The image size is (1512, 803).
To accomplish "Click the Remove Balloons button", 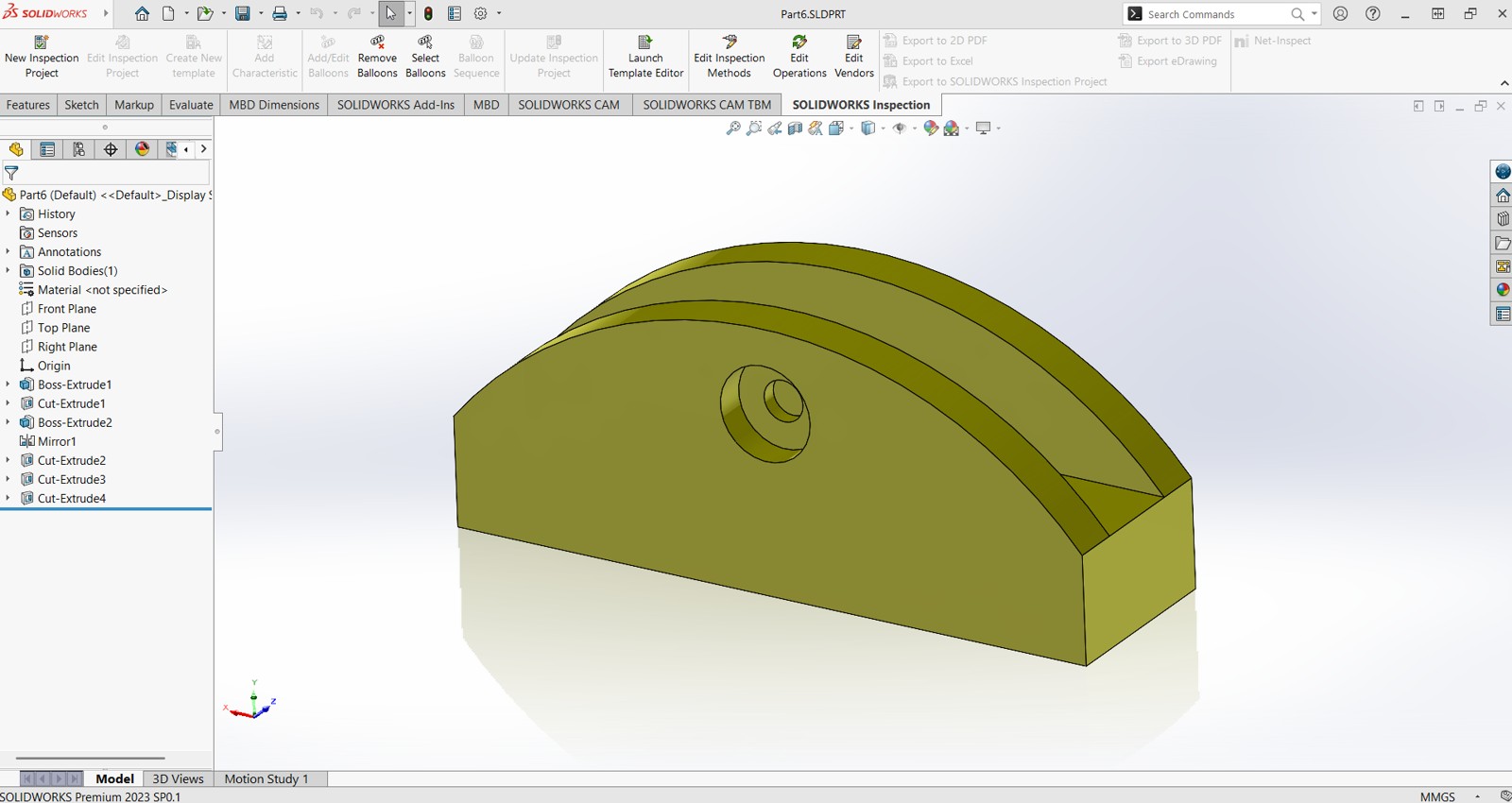I will (x=377, y=57).
